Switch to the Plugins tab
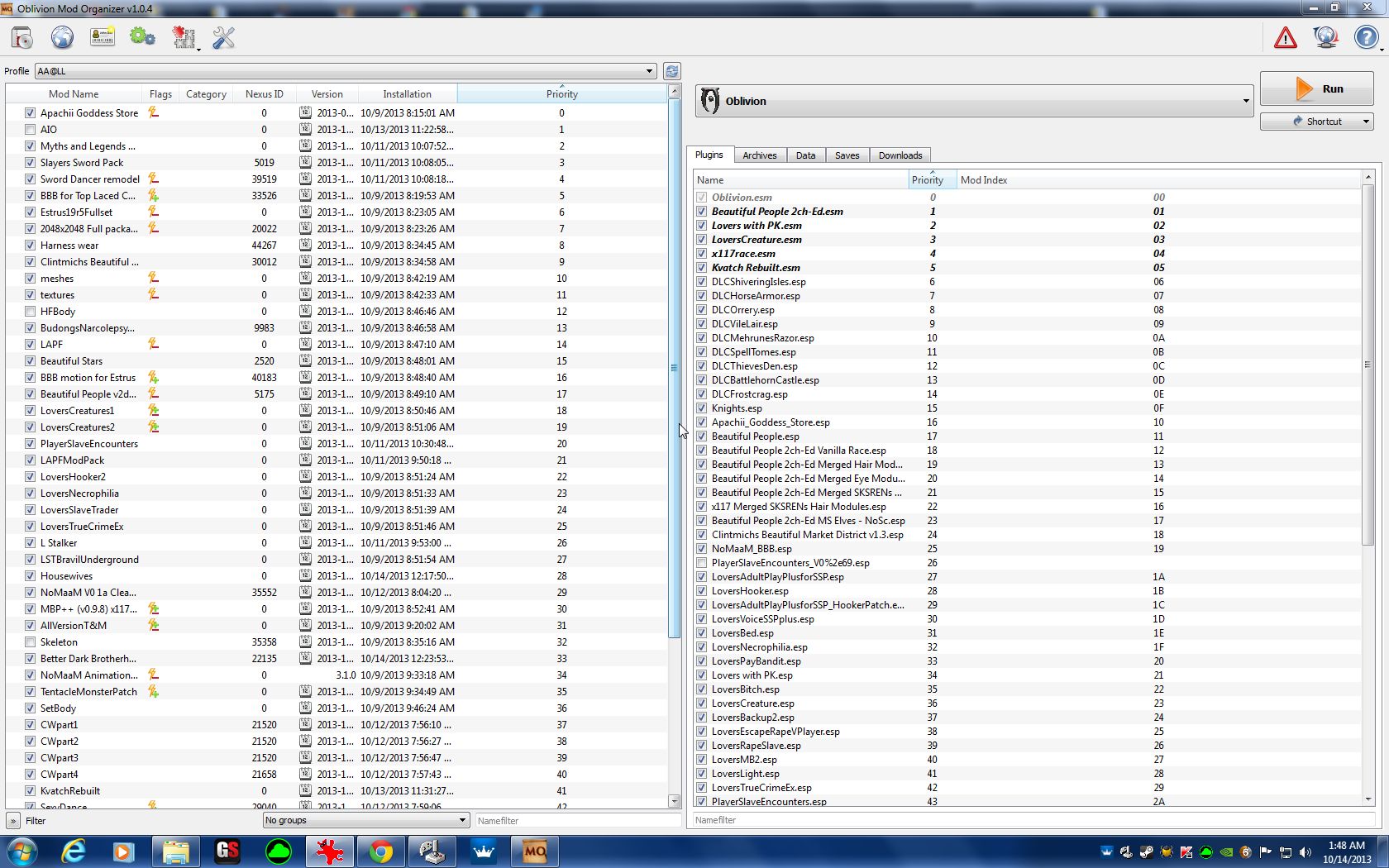 point(709,155)
